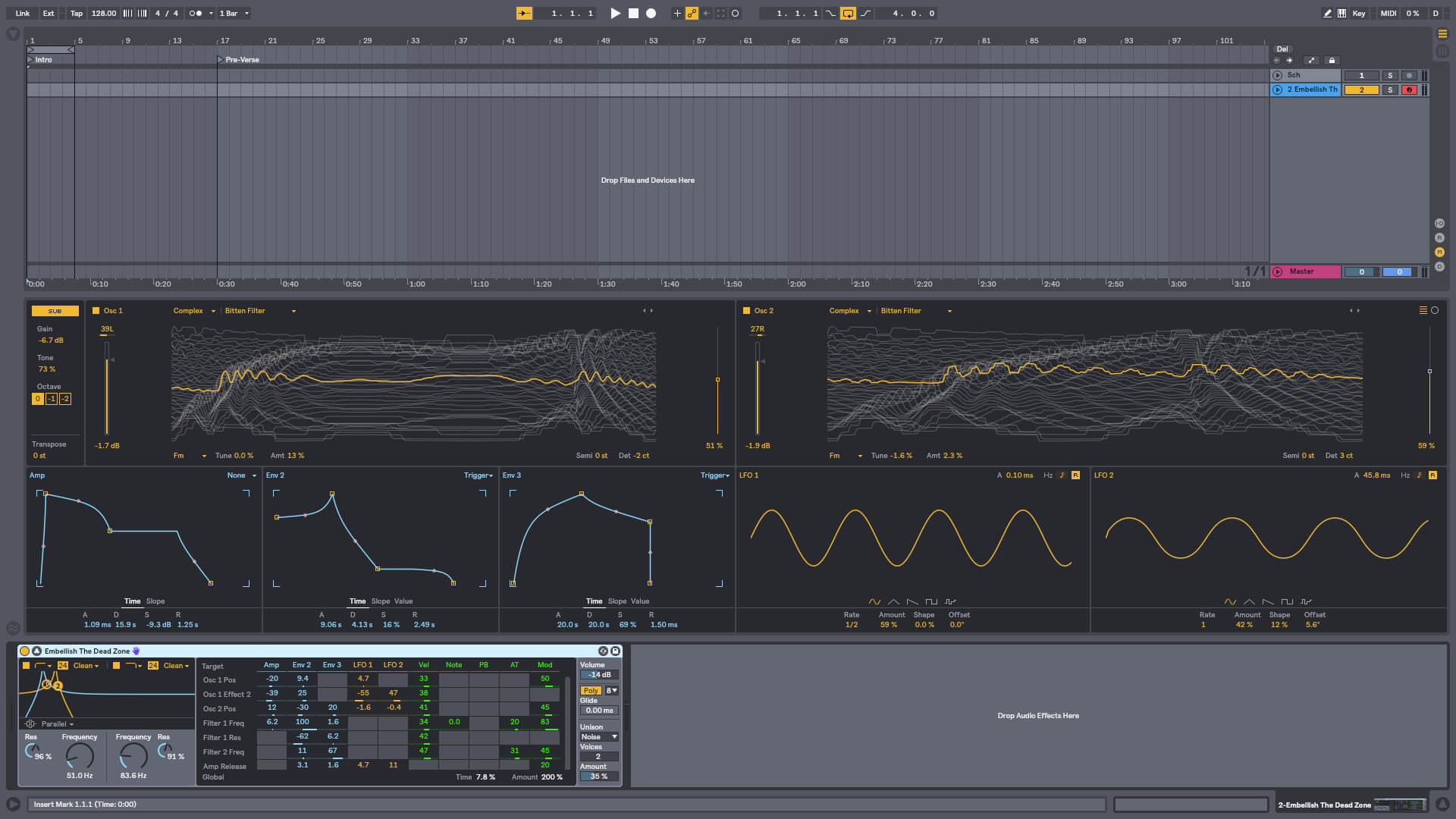Expand the Fm modulation dropdown on Osc 2

[x=857, y=455]
